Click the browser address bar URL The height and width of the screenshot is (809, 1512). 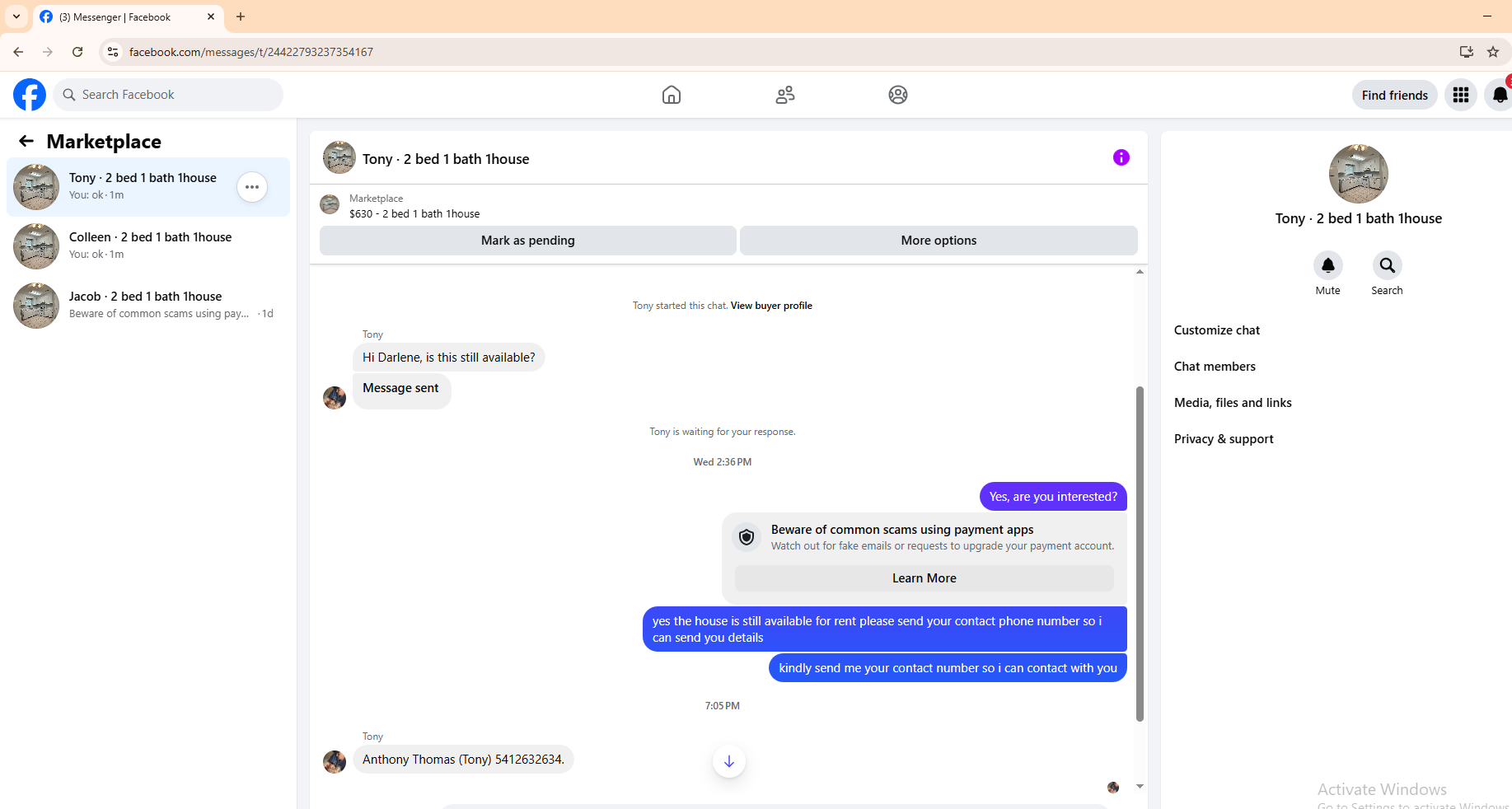point(251,52)
